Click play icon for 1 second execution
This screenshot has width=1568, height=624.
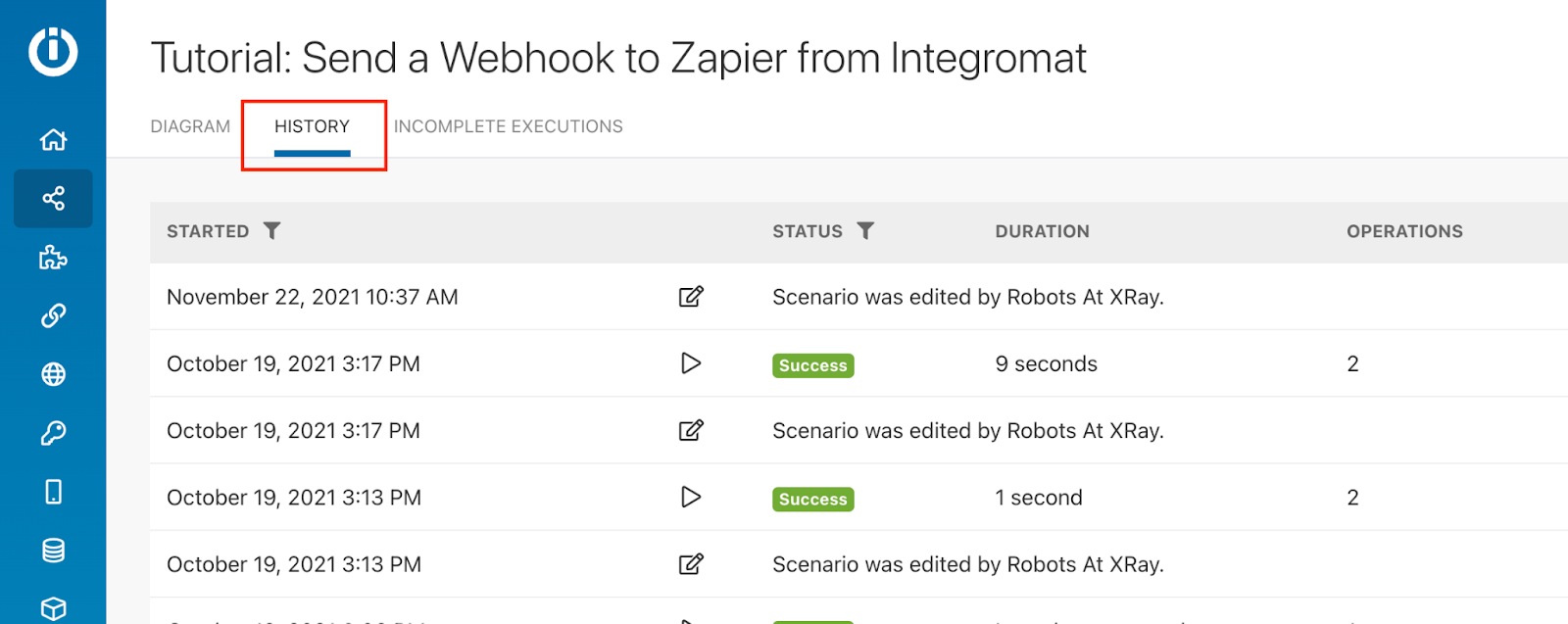pos(691,497)
